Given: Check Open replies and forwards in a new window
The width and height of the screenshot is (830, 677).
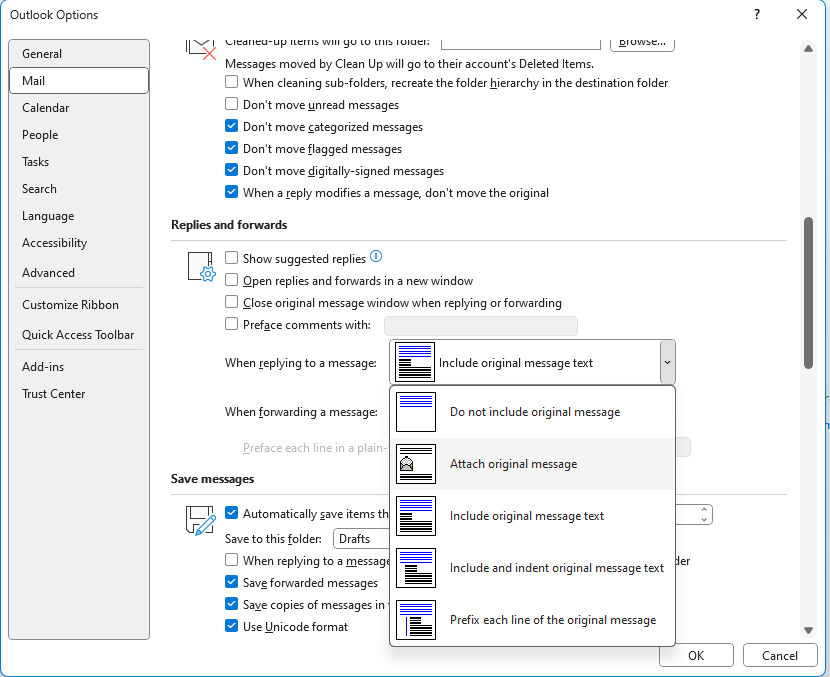Looking at the screenshot, I should [231, 279].
